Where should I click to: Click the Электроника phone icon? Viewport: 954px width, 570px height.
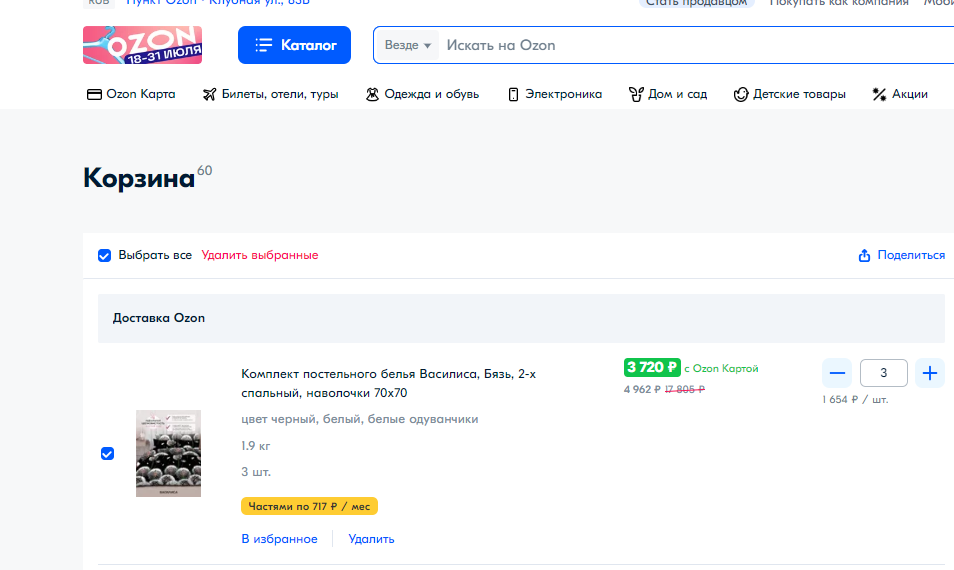[x=514, y=94]
